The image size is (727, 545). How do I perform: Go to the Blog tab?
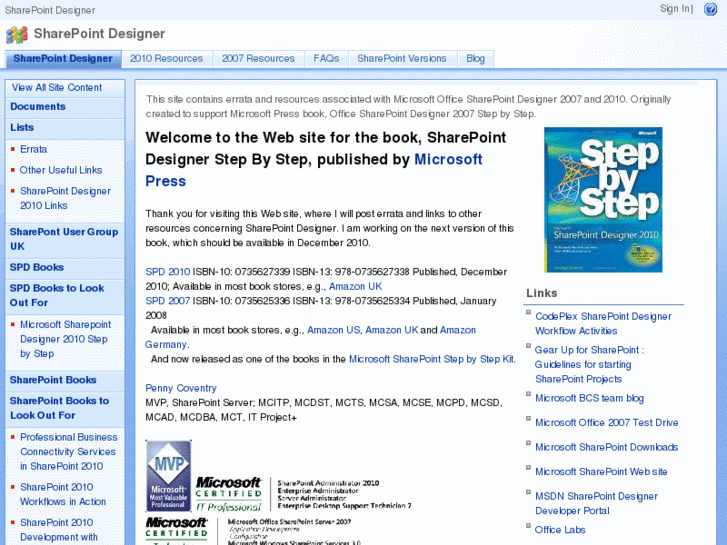point(476,59)
